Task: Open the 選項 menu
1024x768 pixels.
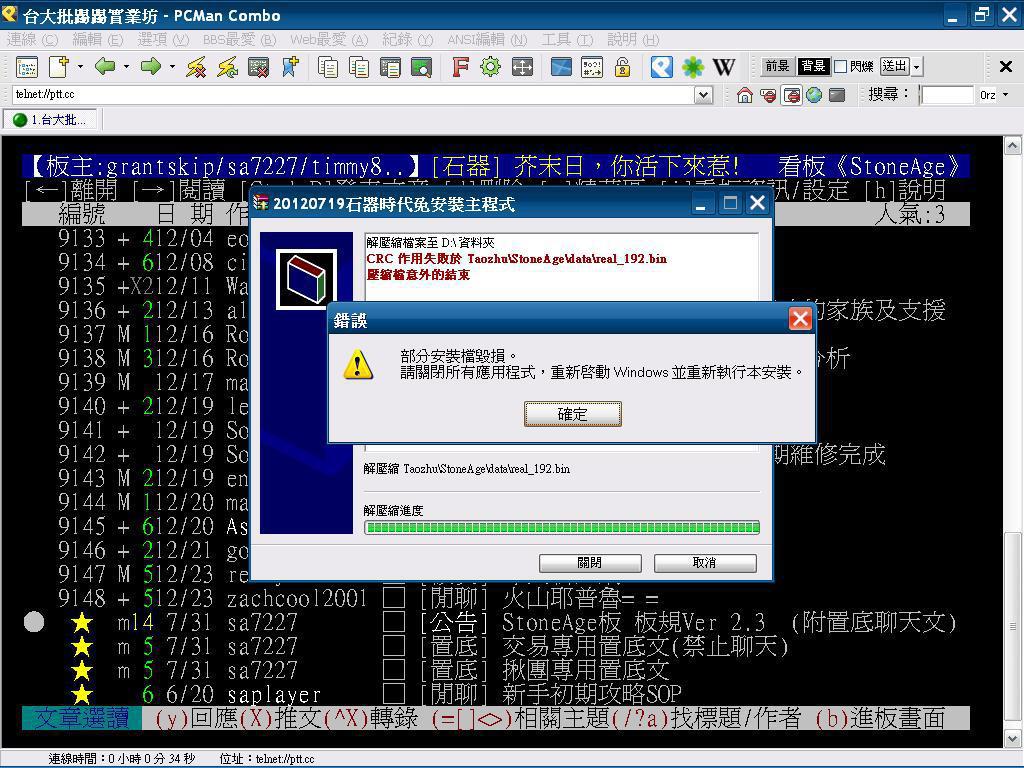Action: (163, 40)
